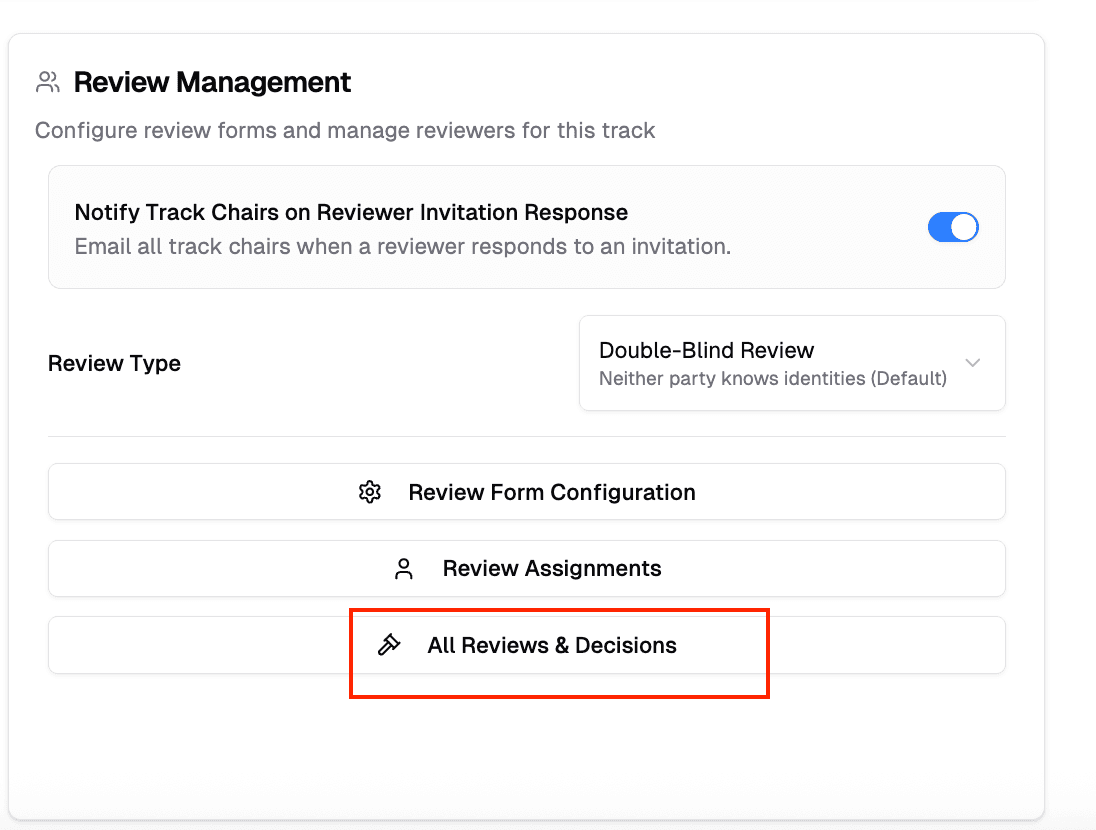Click the Neither party knows identities subtitle
The image size is (1096, 830).
773,378
